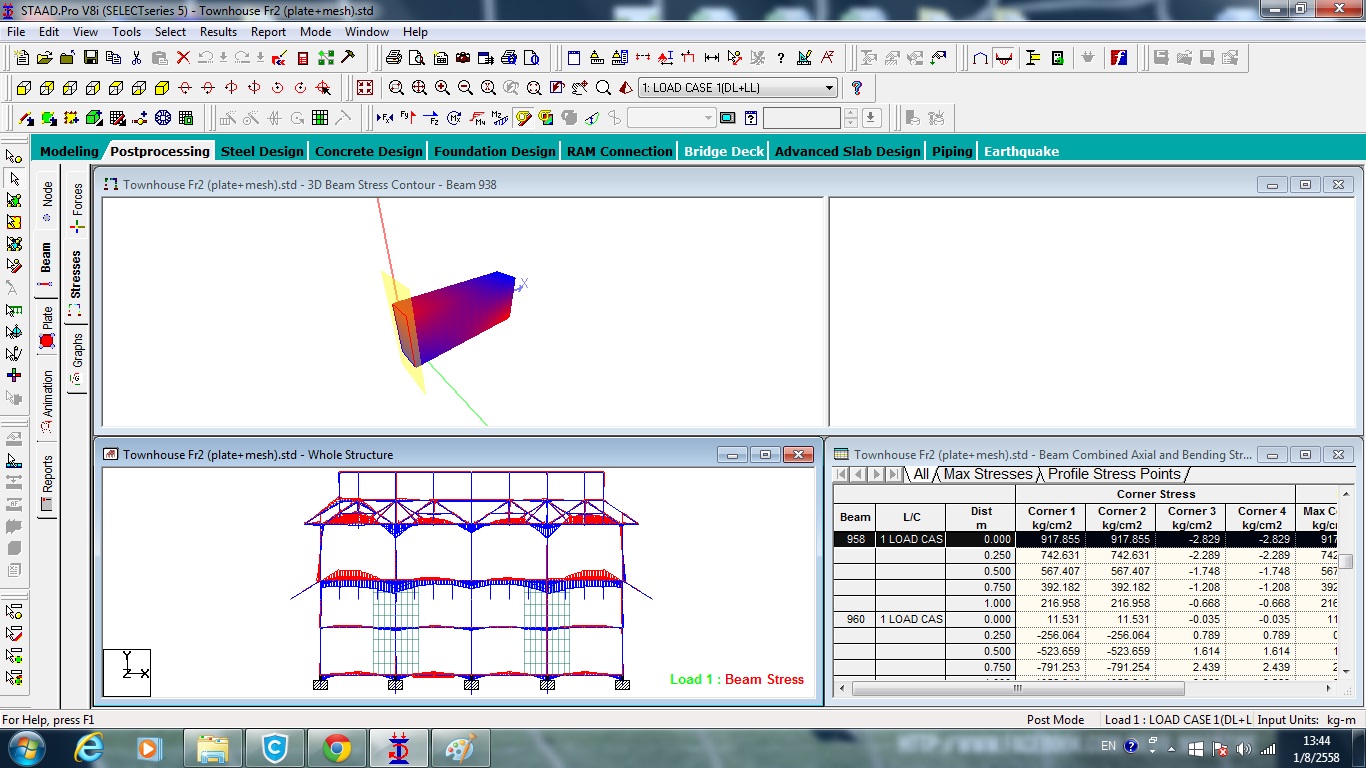
Task: Click the New file icon
Action: tap(21, 57)
